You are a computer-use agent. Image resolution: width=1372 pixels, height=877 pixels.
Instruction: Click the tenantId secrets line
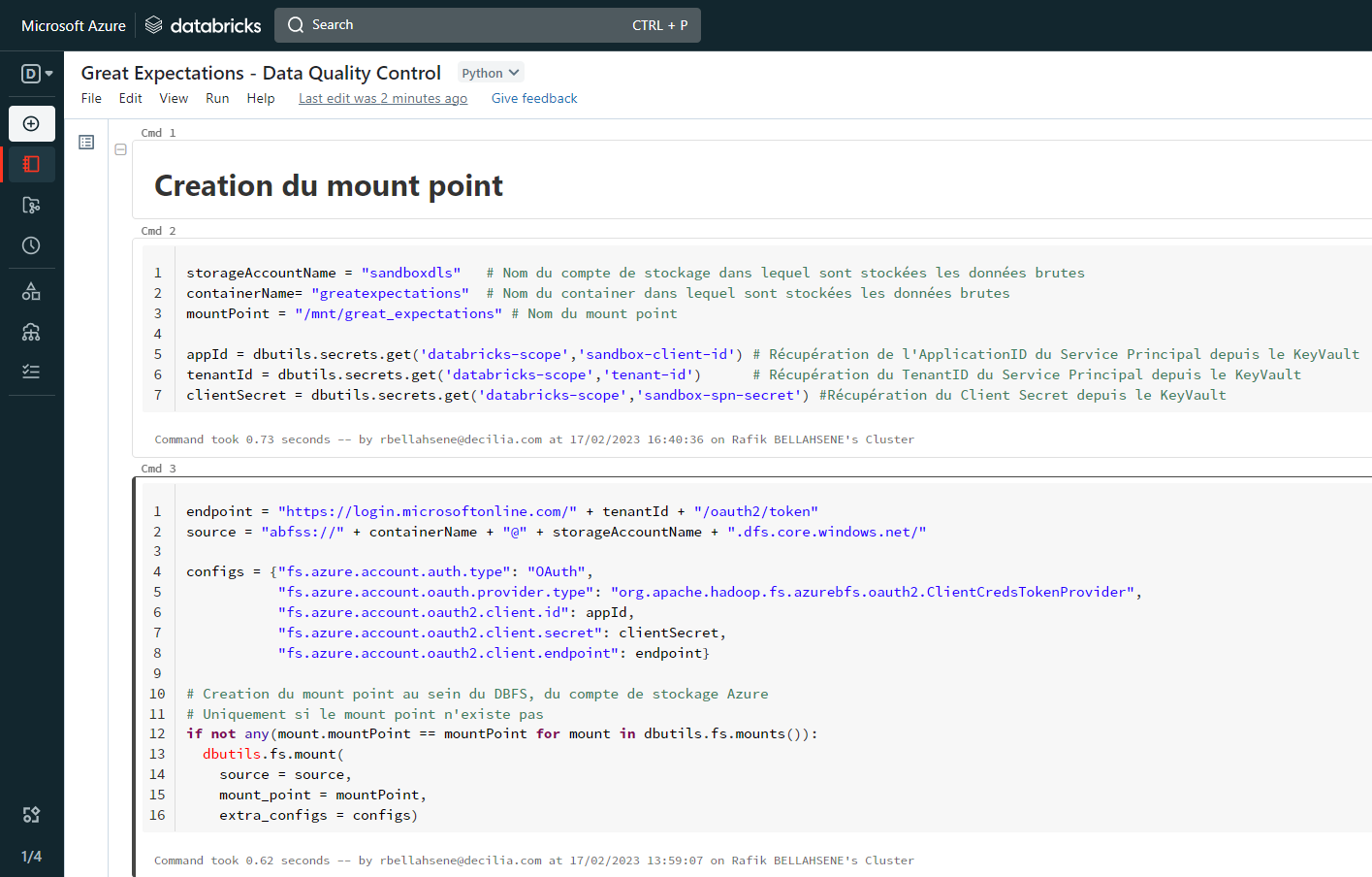point(744,374)
